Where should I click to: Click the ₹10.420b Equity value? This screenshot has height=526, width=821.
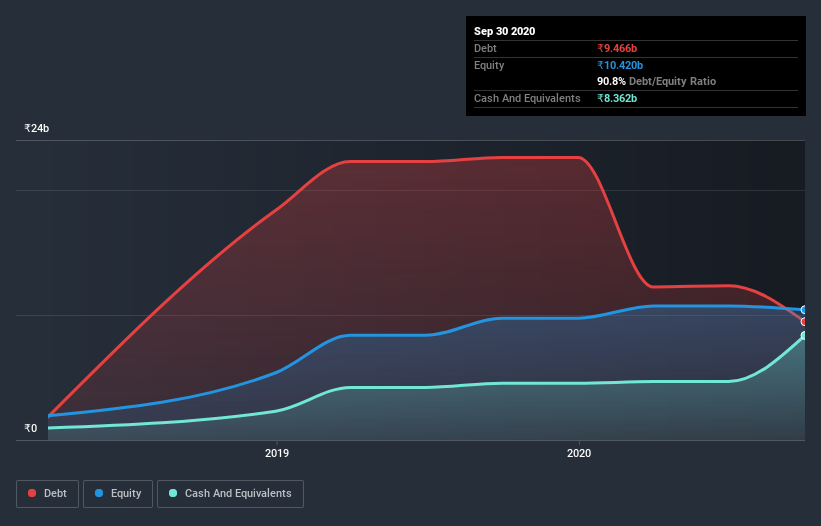(x=620, y=65)
